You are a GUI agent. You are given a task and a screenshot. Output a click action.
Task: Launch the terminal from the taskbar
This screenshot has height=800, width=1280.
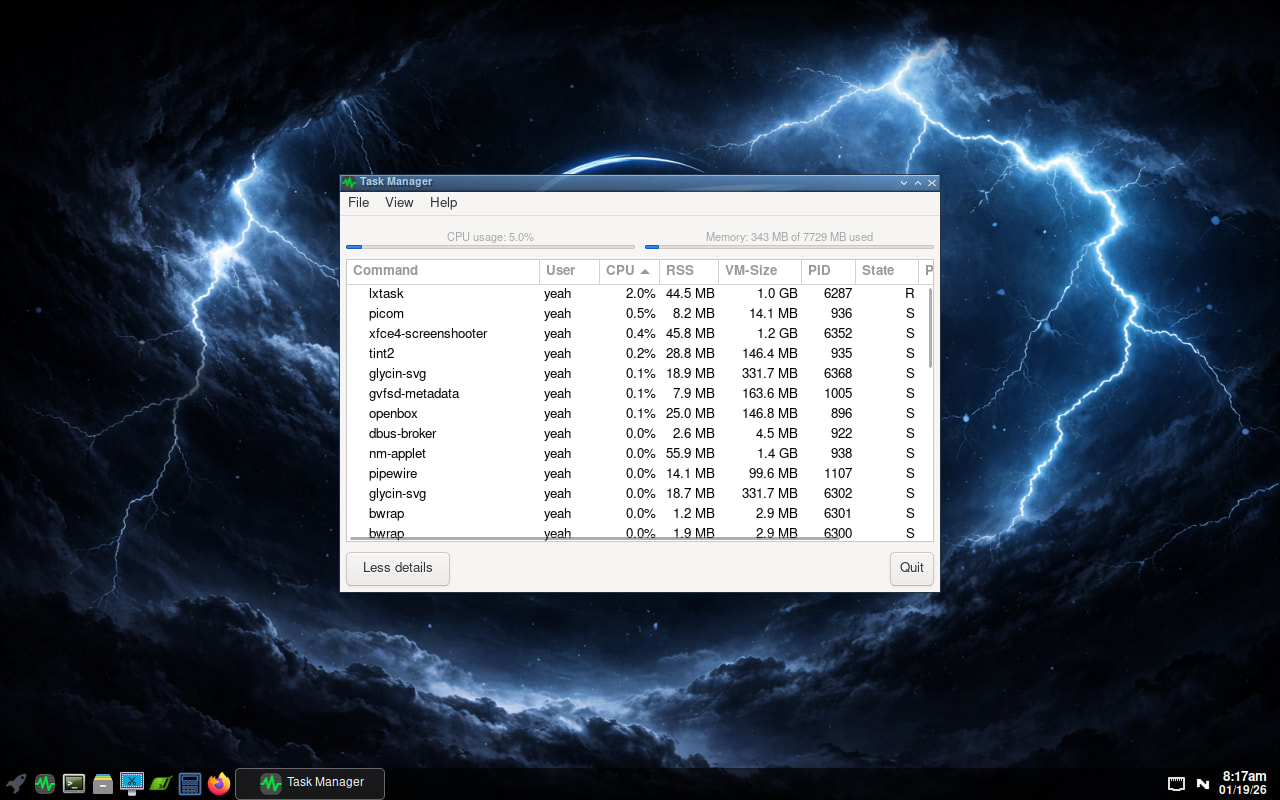click(x=74, y=783)
